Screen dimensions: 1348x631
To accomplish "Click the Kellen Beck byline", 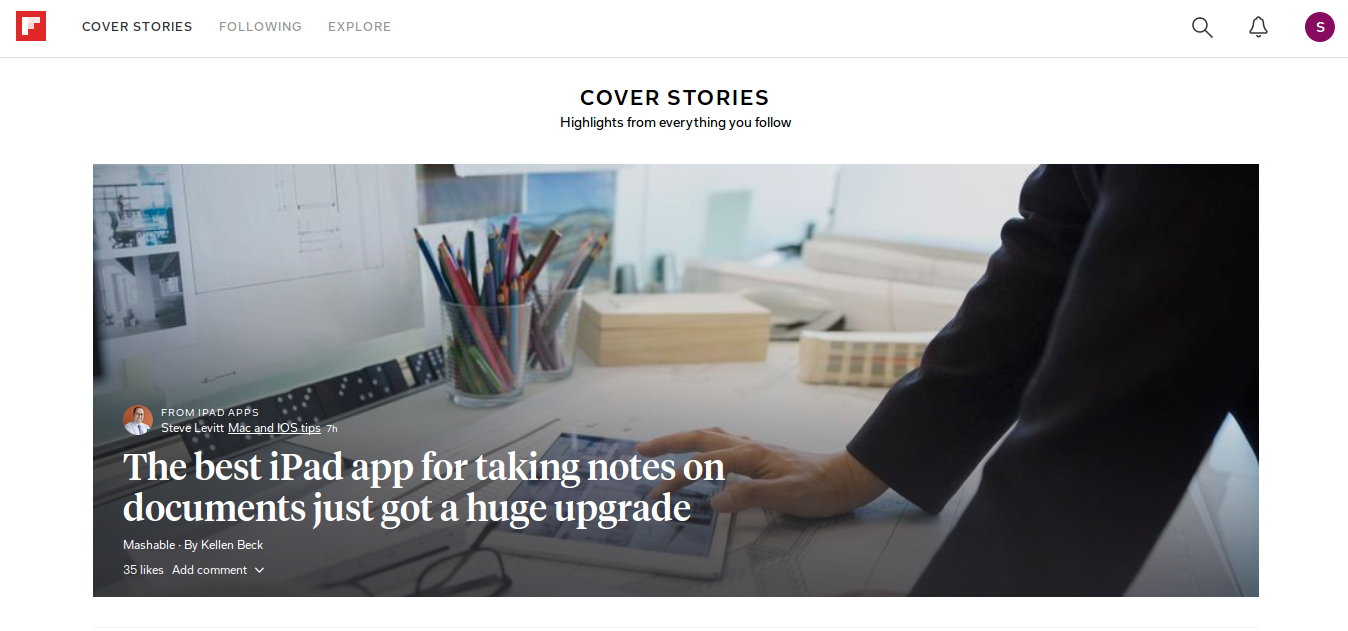I will pyautogui.click(x=232, y=545).
